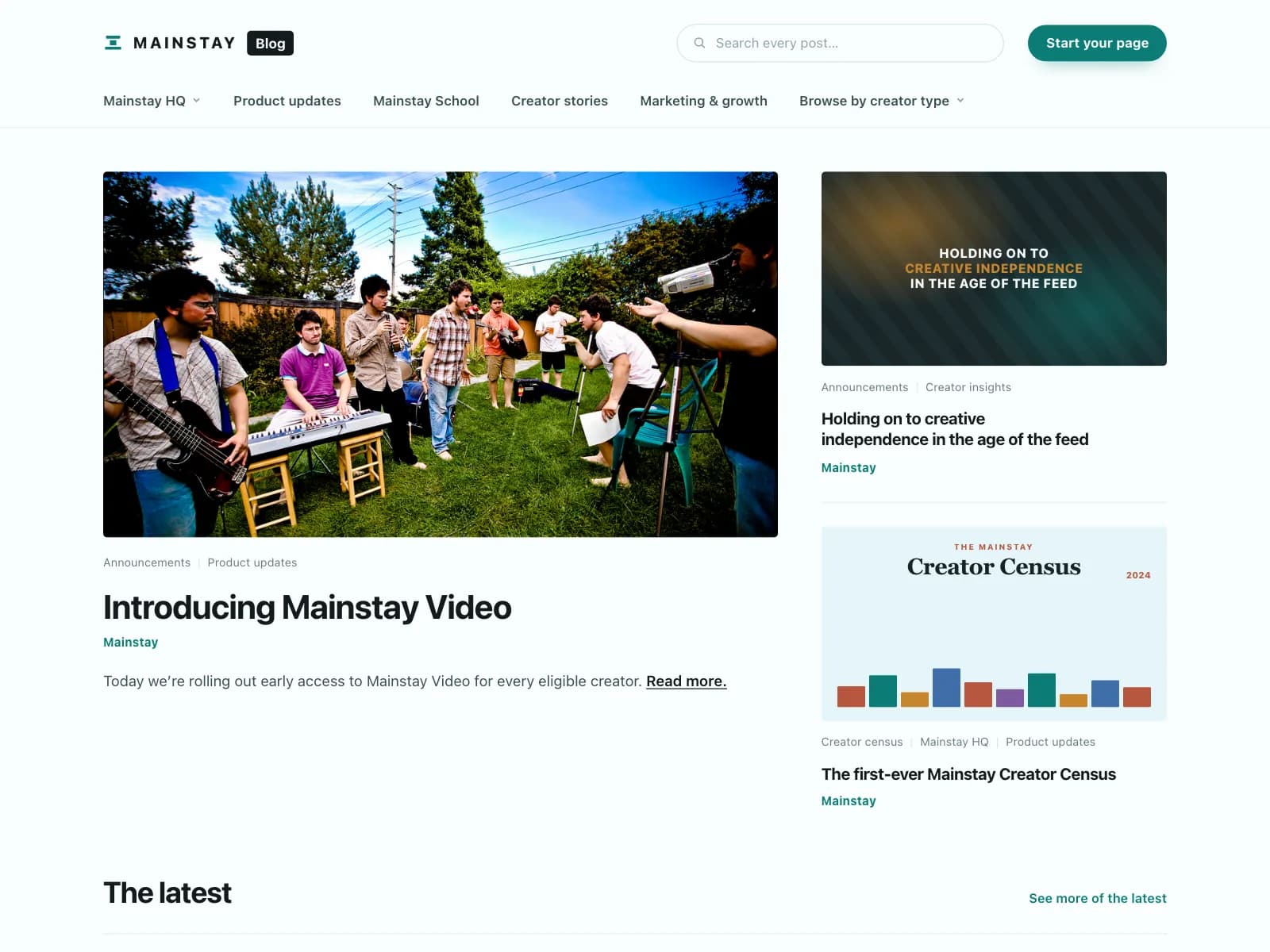The image size is (1270, 952).
Task: Open the band video shoot featured image
Action: [441, 355]
